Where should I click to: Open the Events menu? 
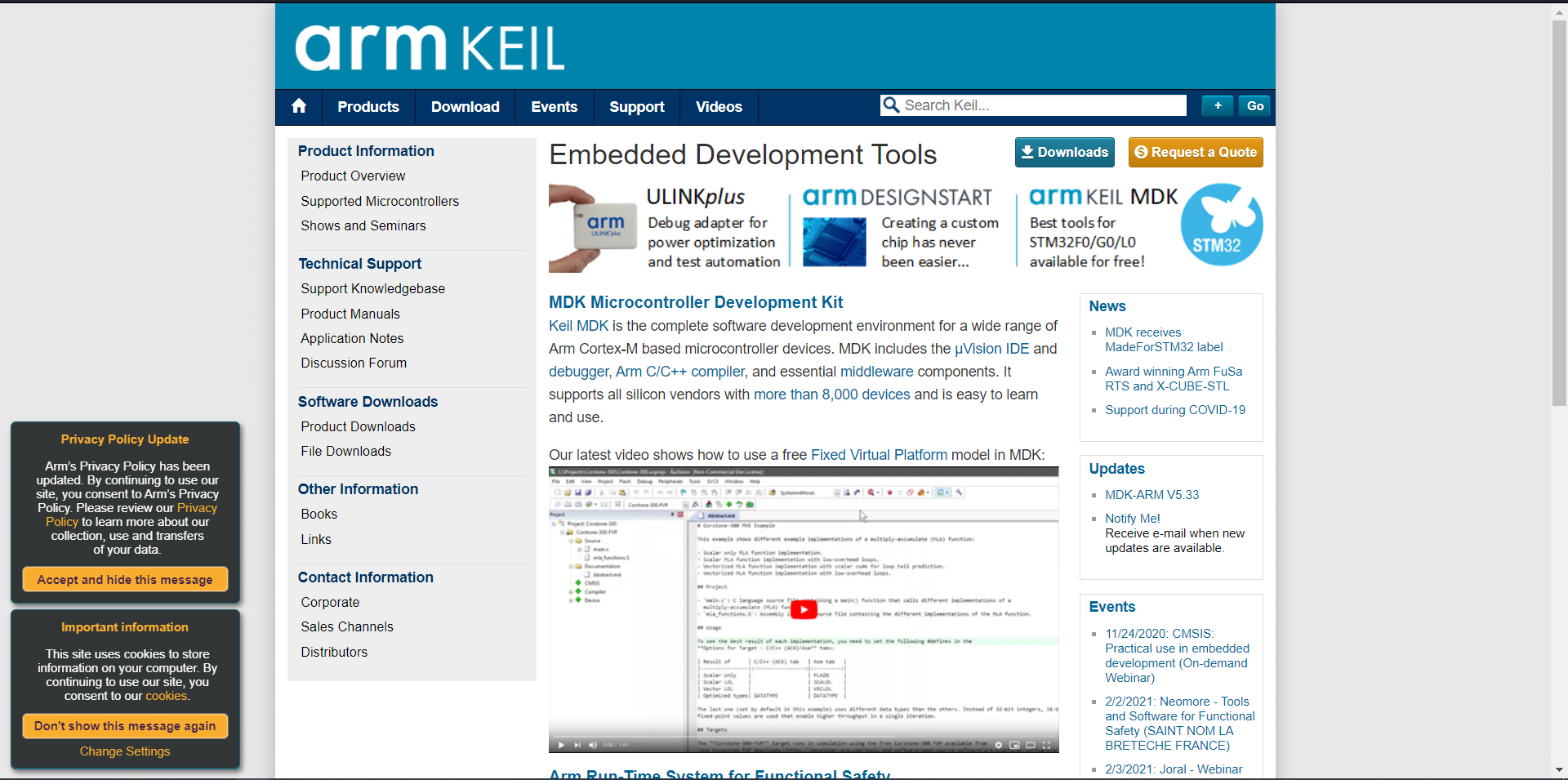[555, 107]
